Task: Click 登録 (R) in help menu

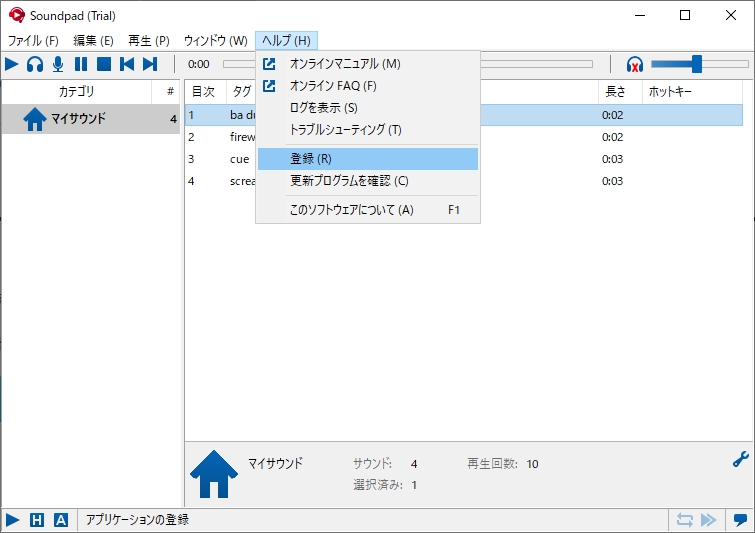Action: [x=368, y=159]
